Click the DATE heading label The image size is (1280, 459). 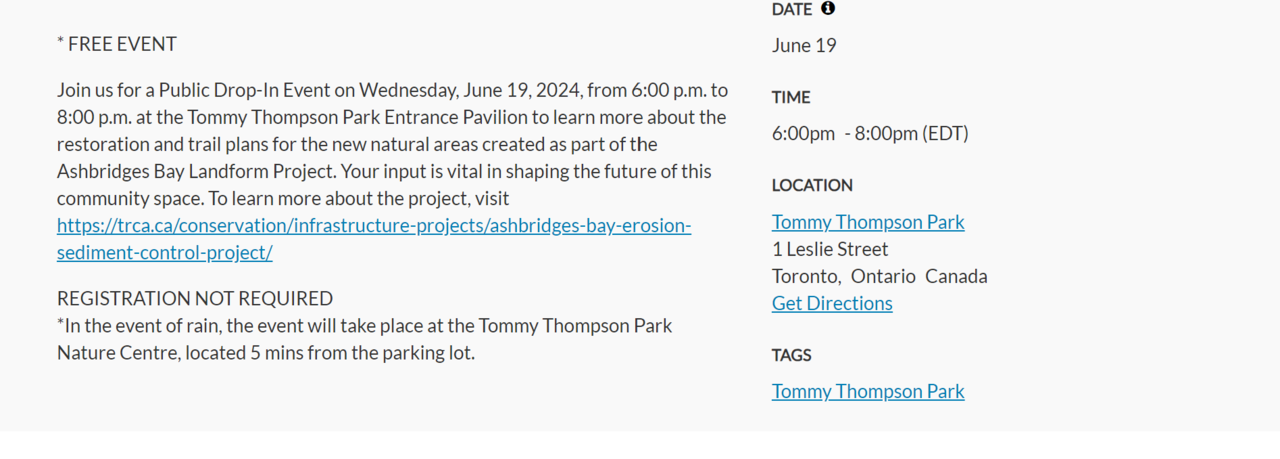[791, 10]
